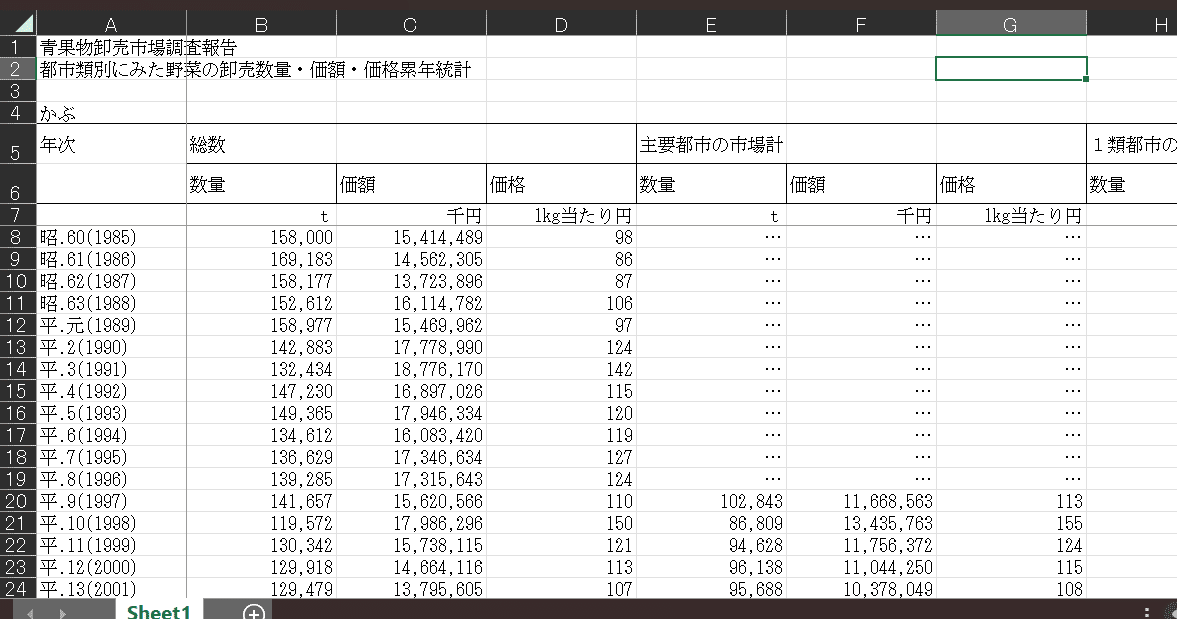Image resolution: width=1177 pixels, height=619 pixels.
Task: Select column A header
Action: click(x=111, y=24)
